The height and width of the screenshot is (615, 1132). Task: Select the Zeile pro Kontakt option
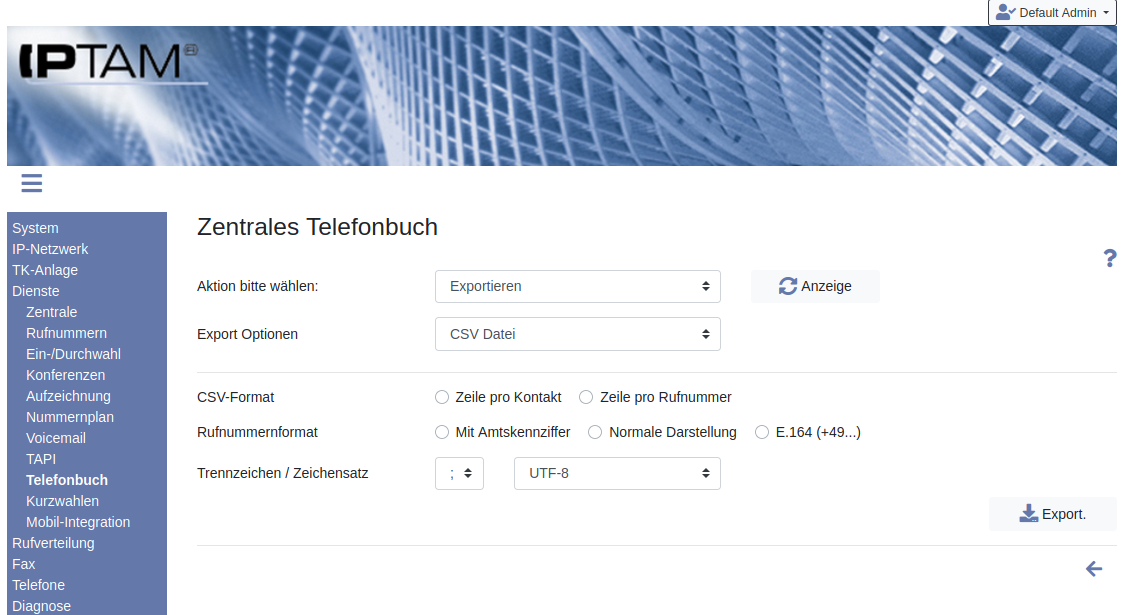tap(442, 397)
